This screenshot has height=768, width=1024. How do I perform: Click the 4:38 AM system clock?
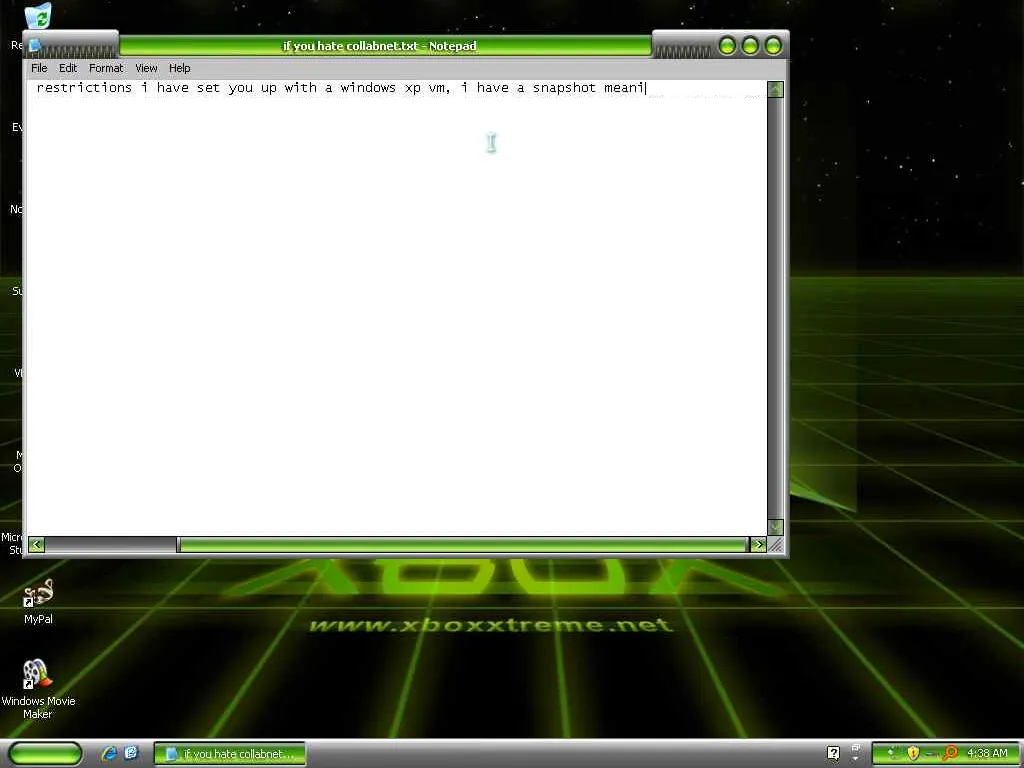987,753
